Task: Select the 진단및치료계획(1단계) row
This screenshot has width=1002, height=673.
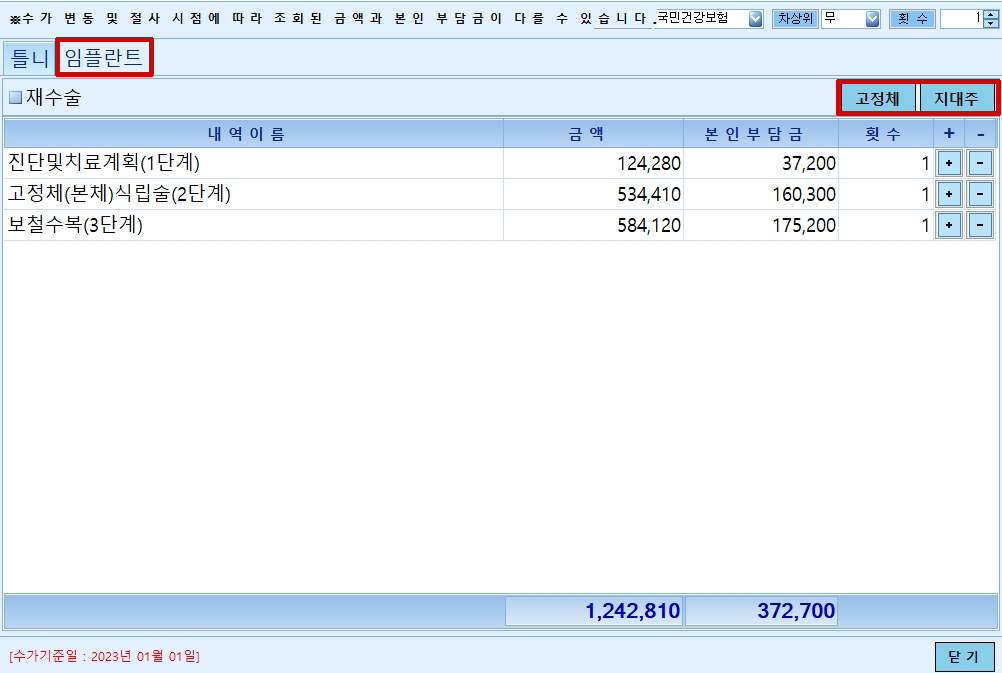Action: (499, 163)
